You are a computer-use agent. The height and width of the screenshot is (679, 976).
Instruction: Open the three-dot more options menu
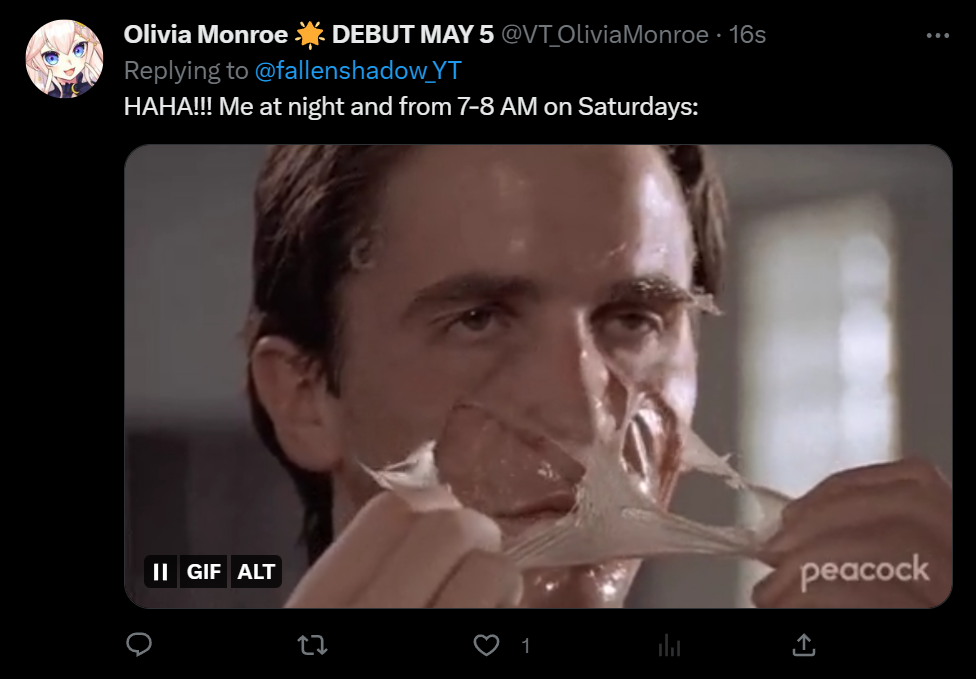(x=937, y=35)
